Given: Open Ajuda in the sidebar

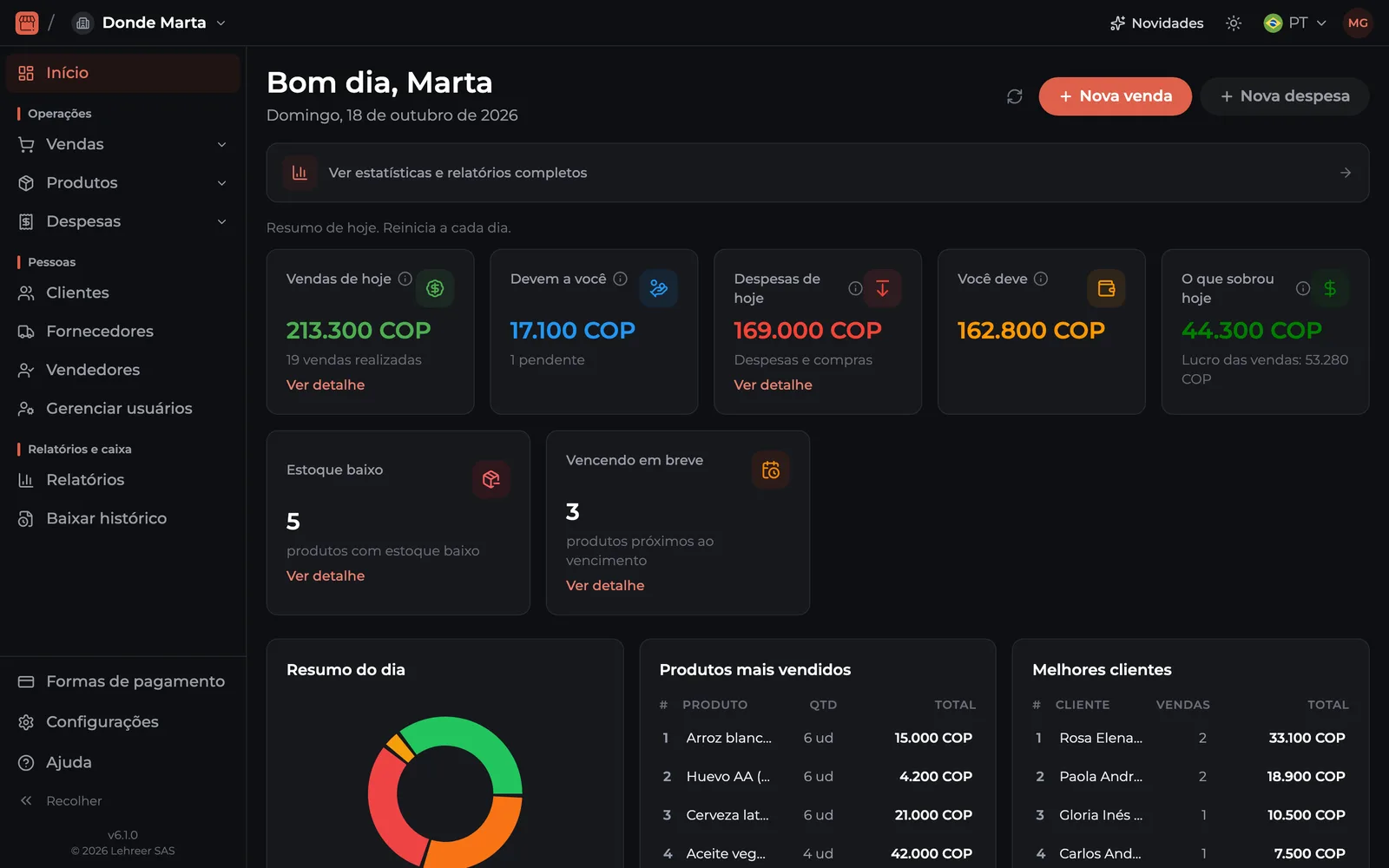Looking at the screenshot, I should point(123,762).
